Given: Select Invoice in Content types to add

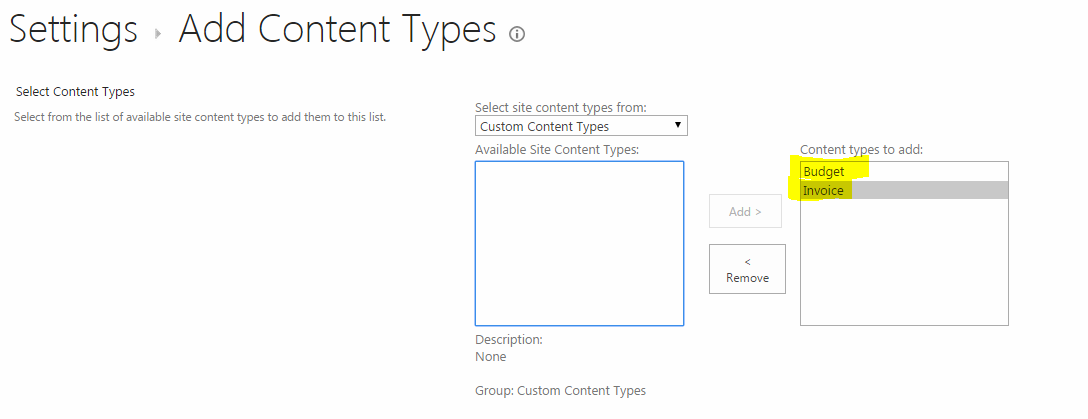Looking at the screenshot, I should point(824,190).
